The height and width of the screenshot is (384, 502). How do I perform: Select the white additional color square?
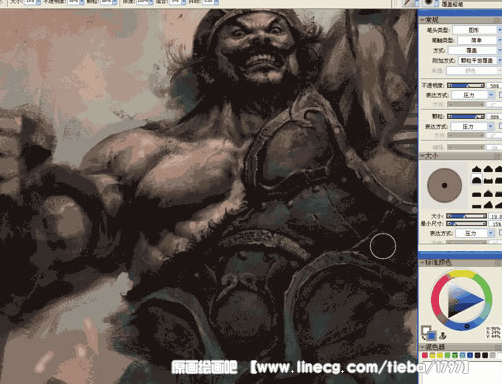click(x=425, y=330)
